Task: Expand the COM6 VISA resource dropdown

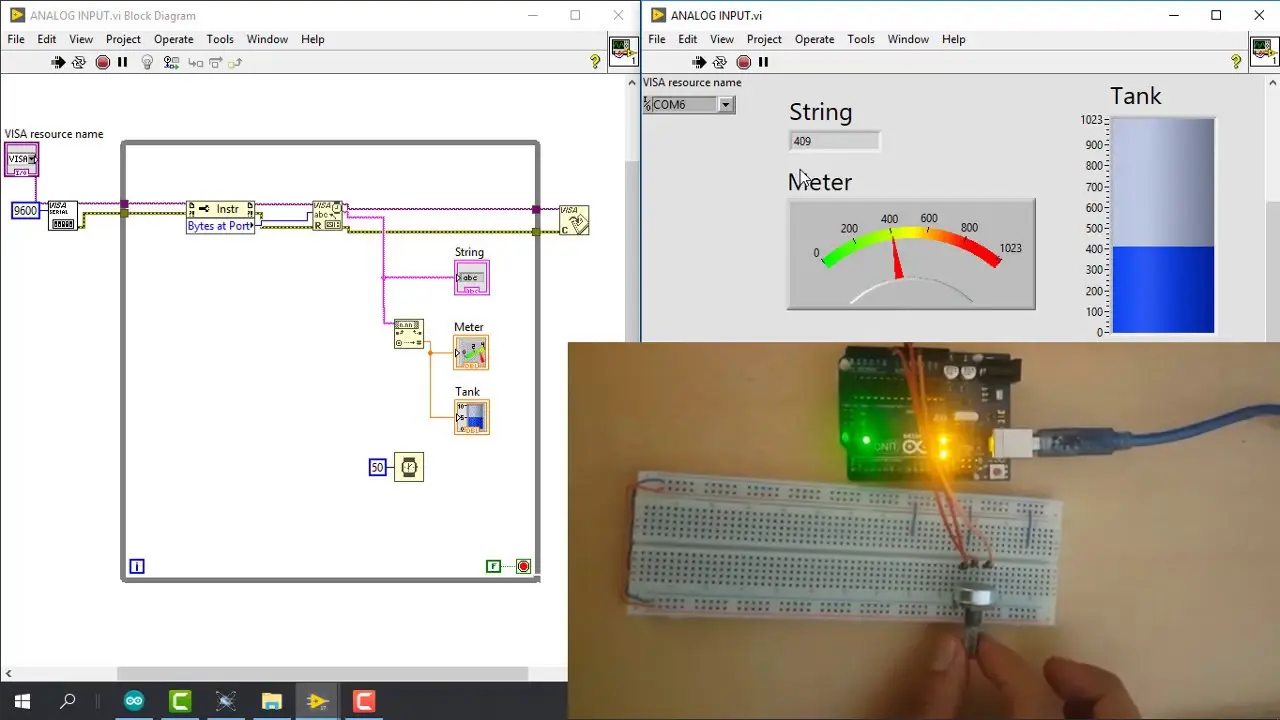Action: click(726, 105)
